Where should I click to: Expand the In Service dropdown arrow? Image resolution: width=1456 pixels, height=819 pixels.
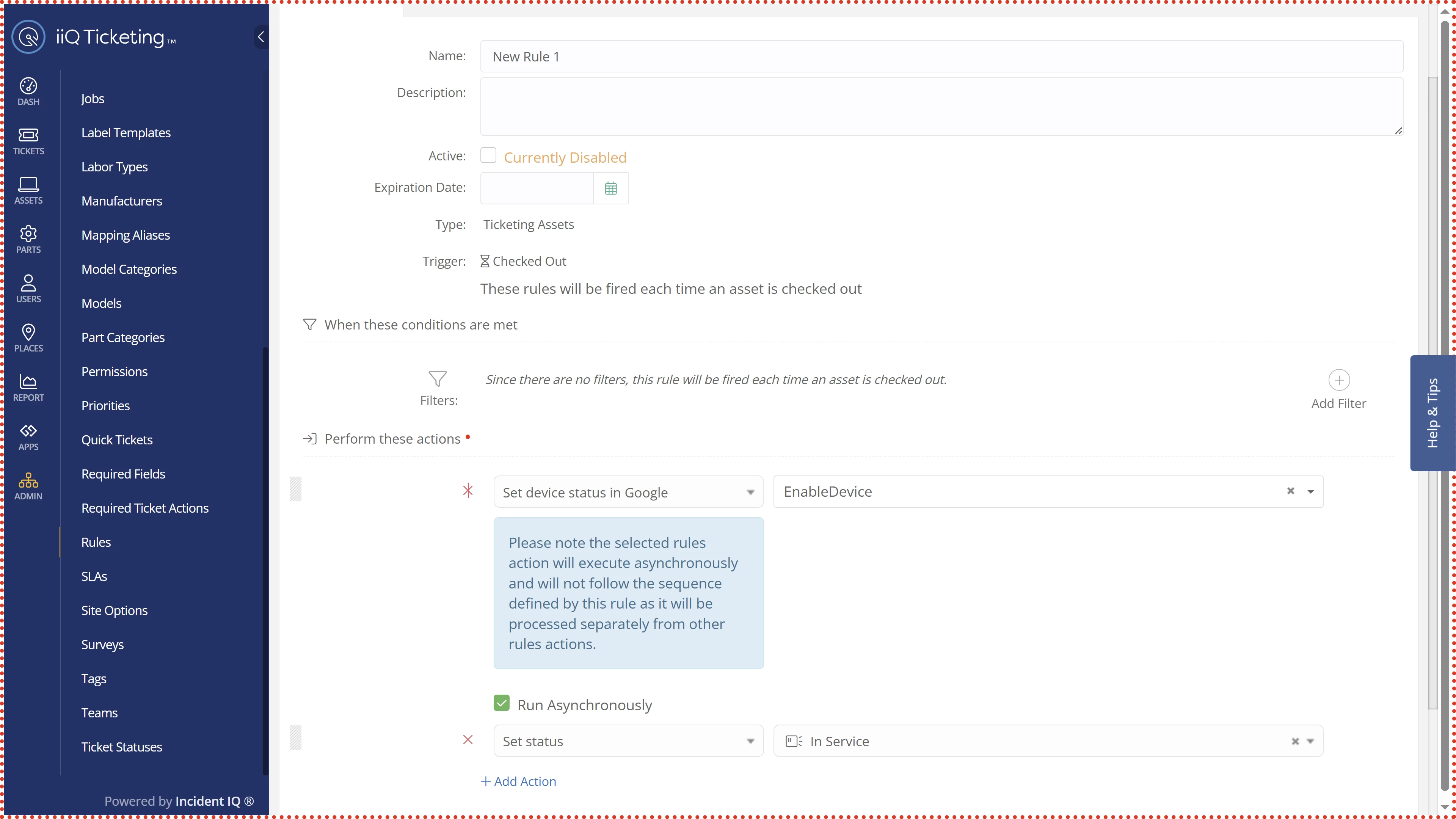coord(1310,741)
